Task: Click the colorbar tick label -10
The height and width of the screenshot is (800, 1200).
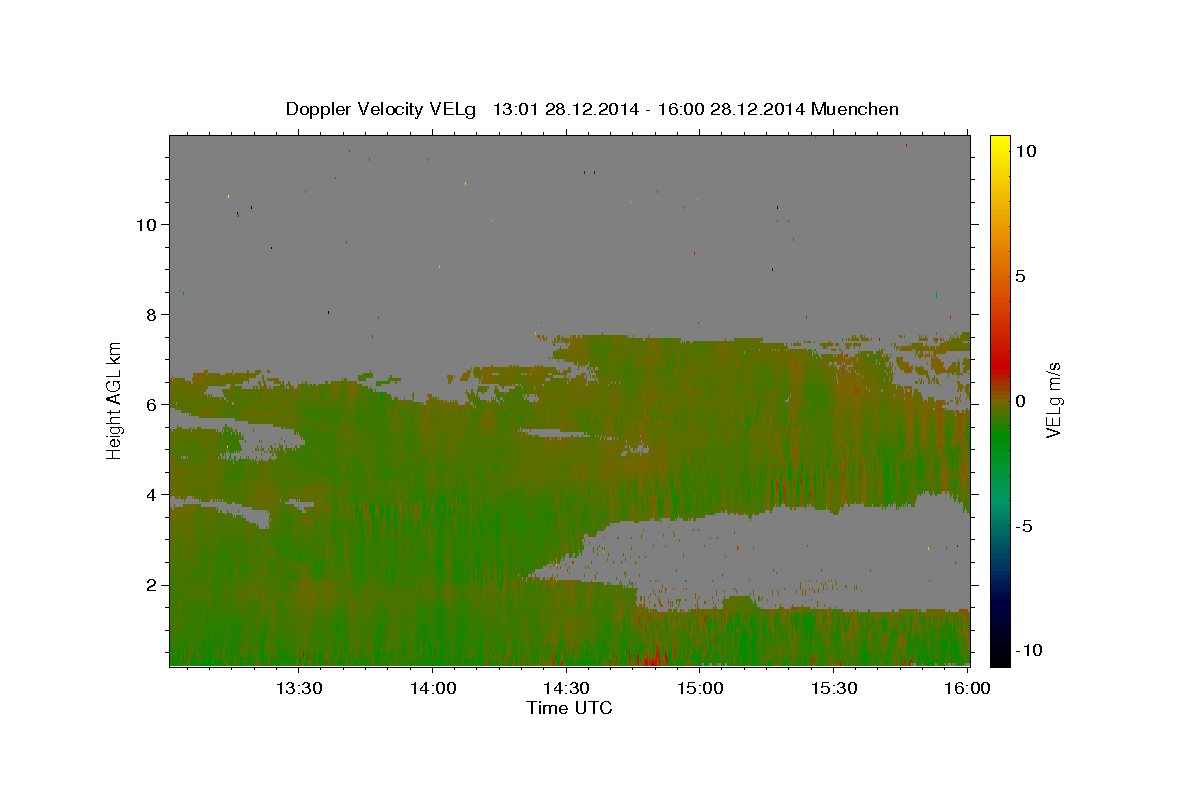Action: coord(1028,650)
